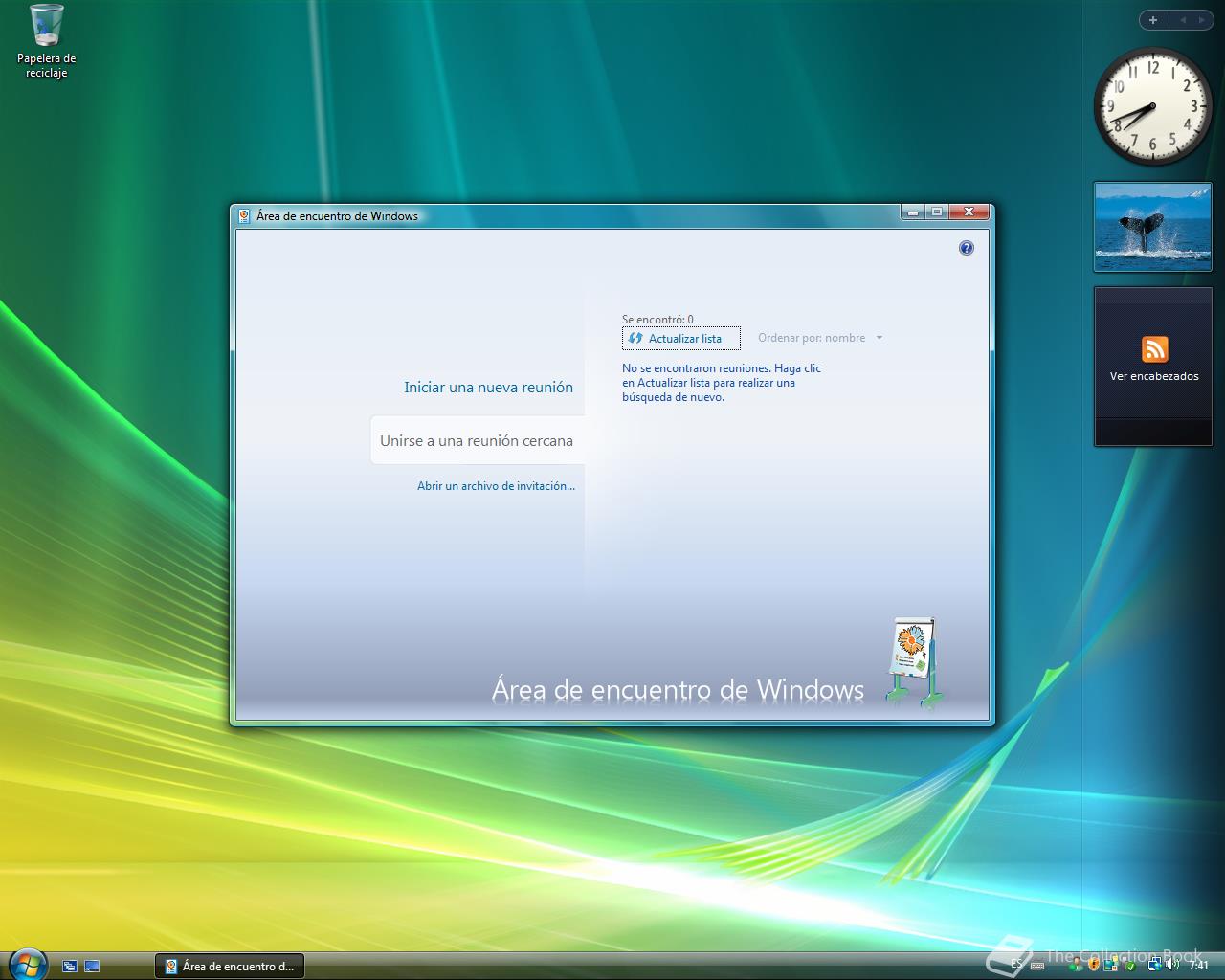Select Unirse a una reunión cercana

click(477, 441)
